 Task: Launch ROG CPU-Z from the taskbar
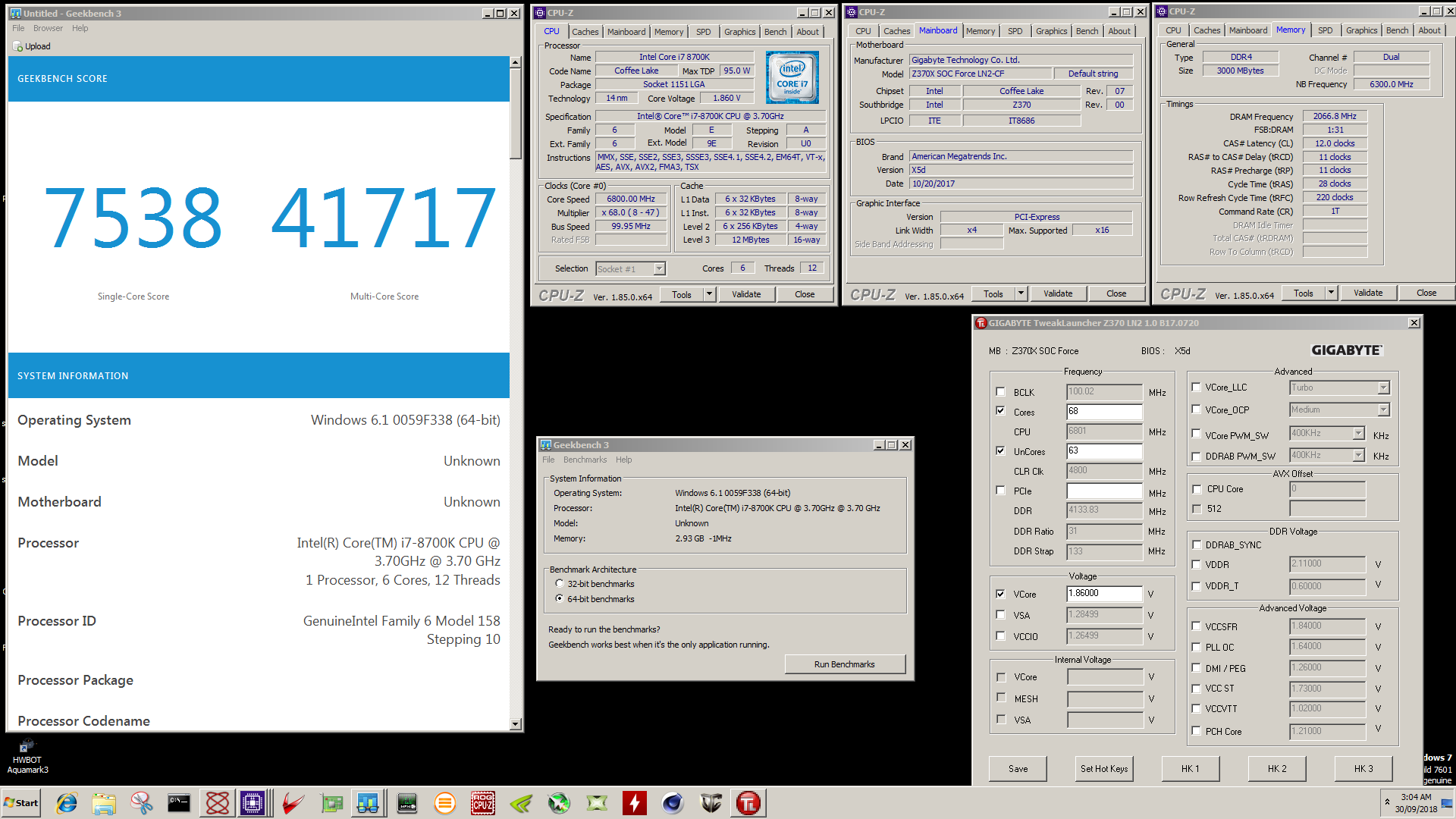483,803
